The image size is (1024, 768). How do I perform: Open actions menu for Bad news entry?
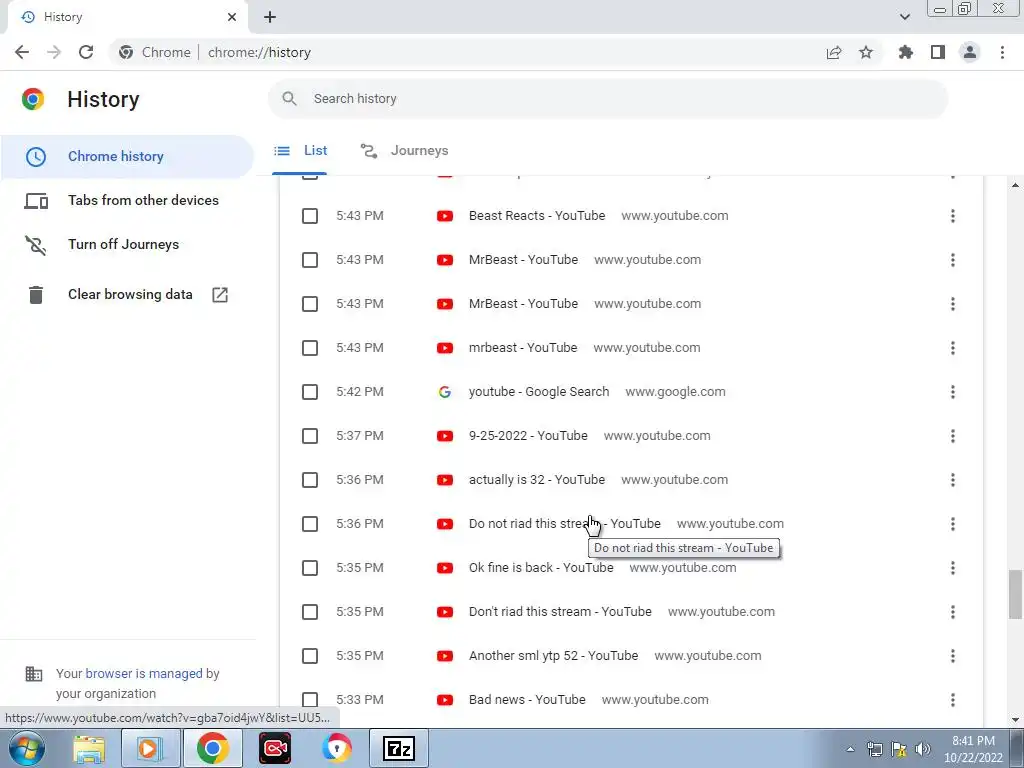tap(953, 700)
